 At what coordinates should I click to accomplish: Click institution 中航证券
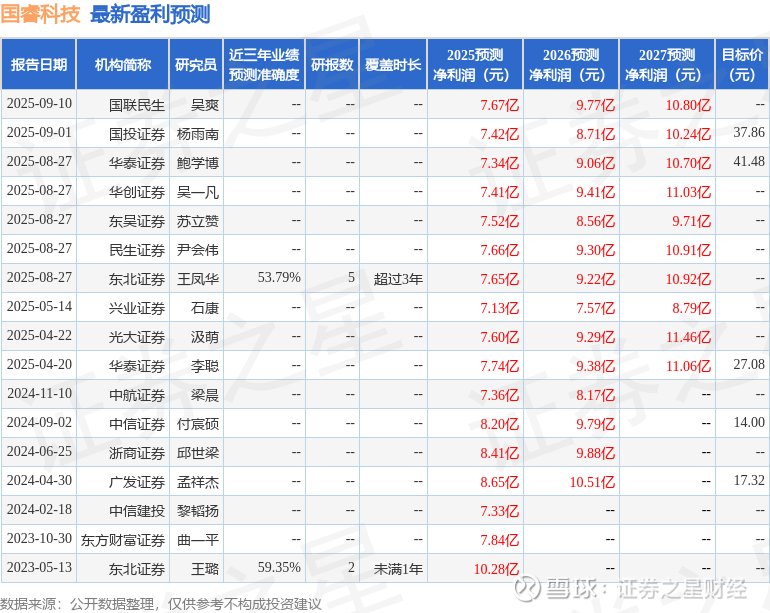coord(137,394)
